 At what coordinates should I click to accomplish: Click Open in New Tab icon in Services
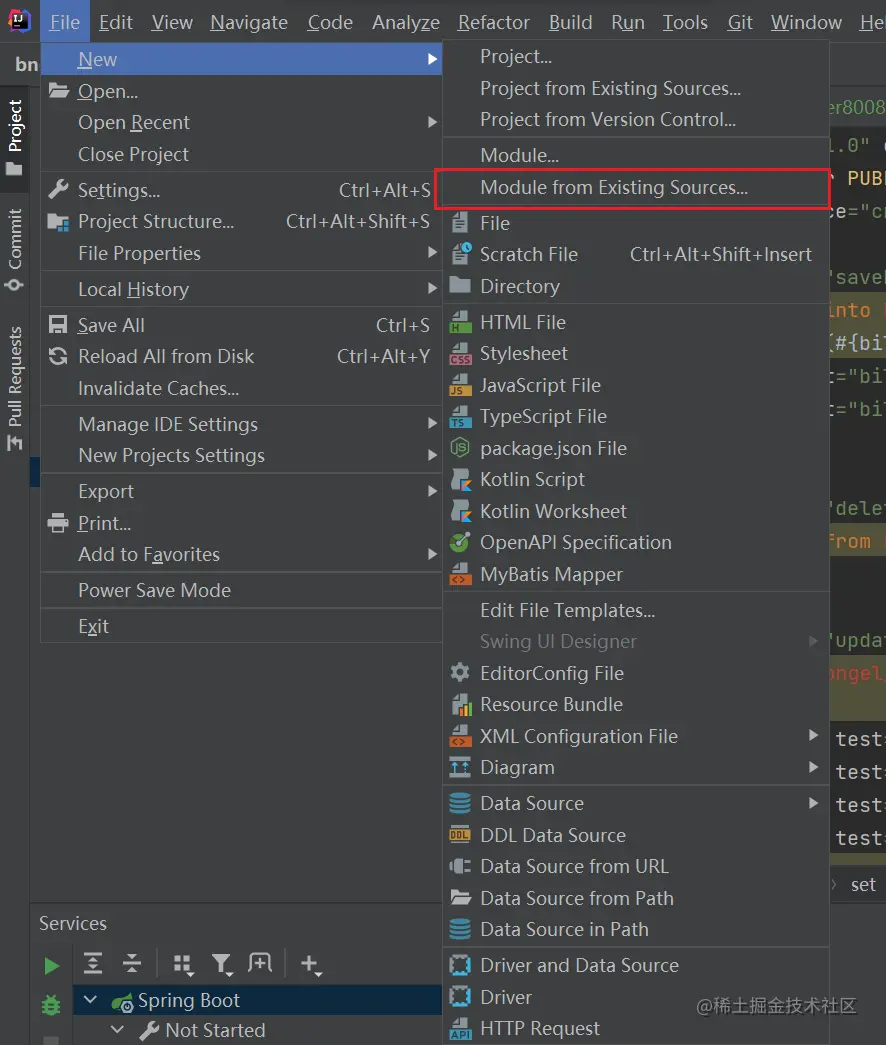pos(260,964)
